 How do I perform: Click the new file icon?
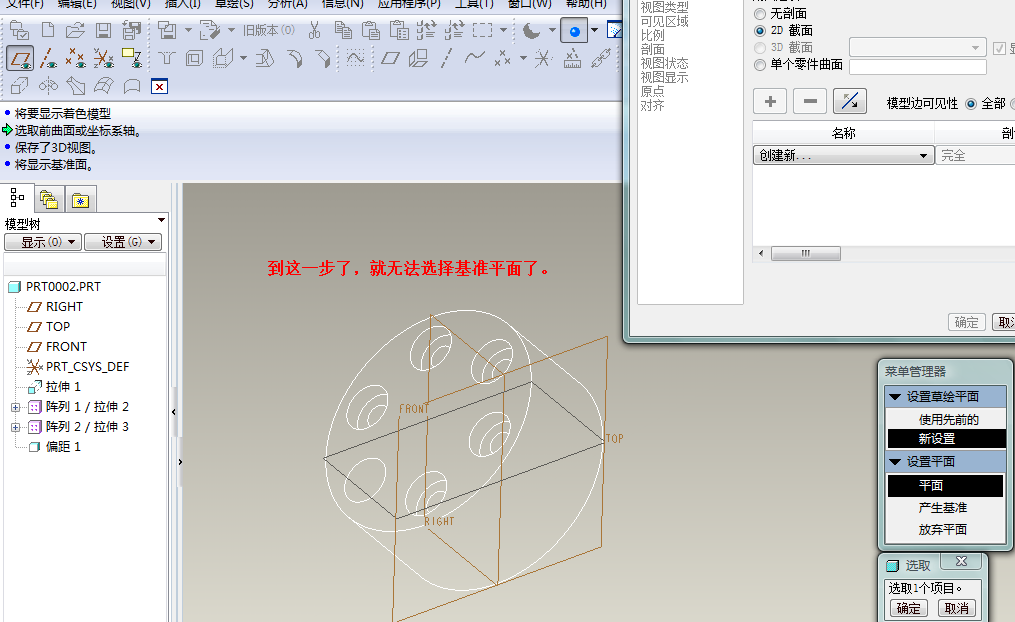(x=48, y=30)
